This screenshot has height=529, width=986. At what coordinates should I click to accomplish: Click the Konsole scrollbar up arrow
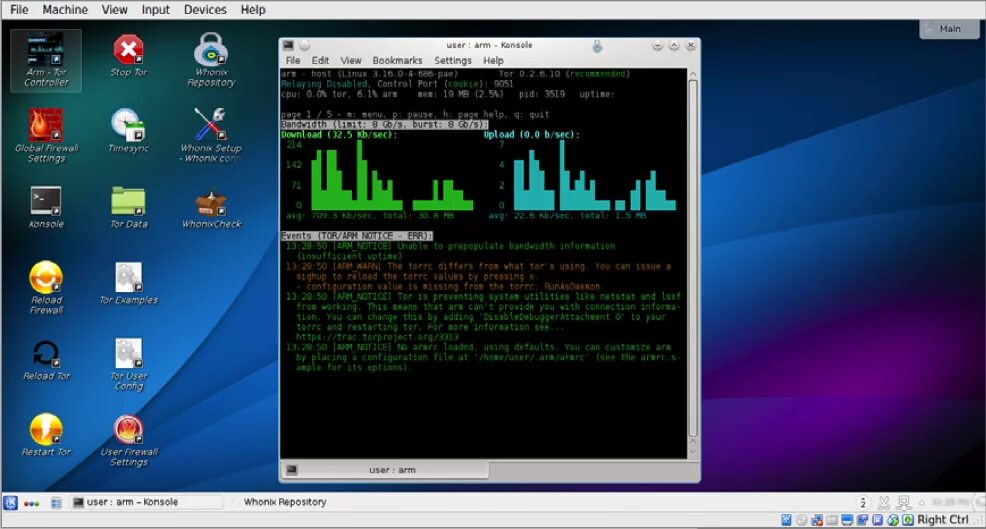[x=693, y=74]
